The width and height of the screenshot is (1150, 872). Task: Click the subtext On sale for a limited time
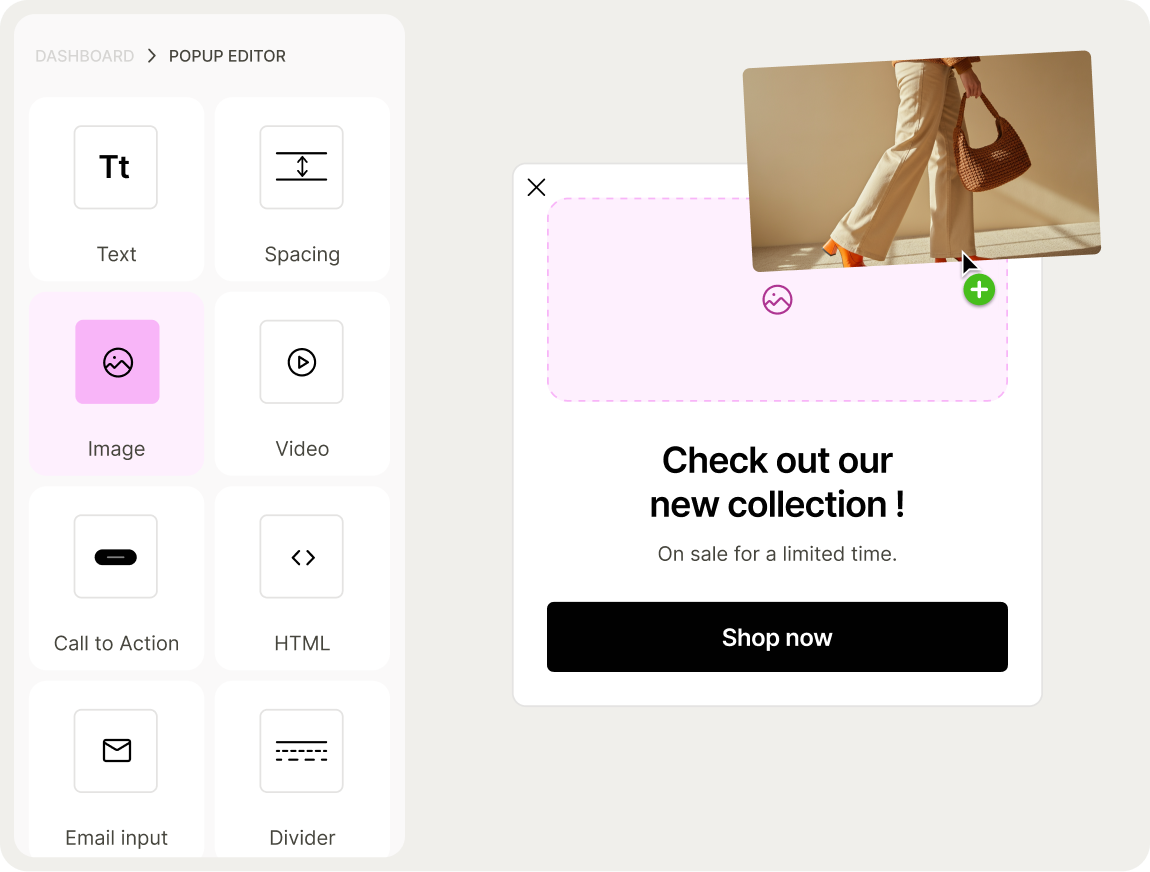click(x=777, y=554)
